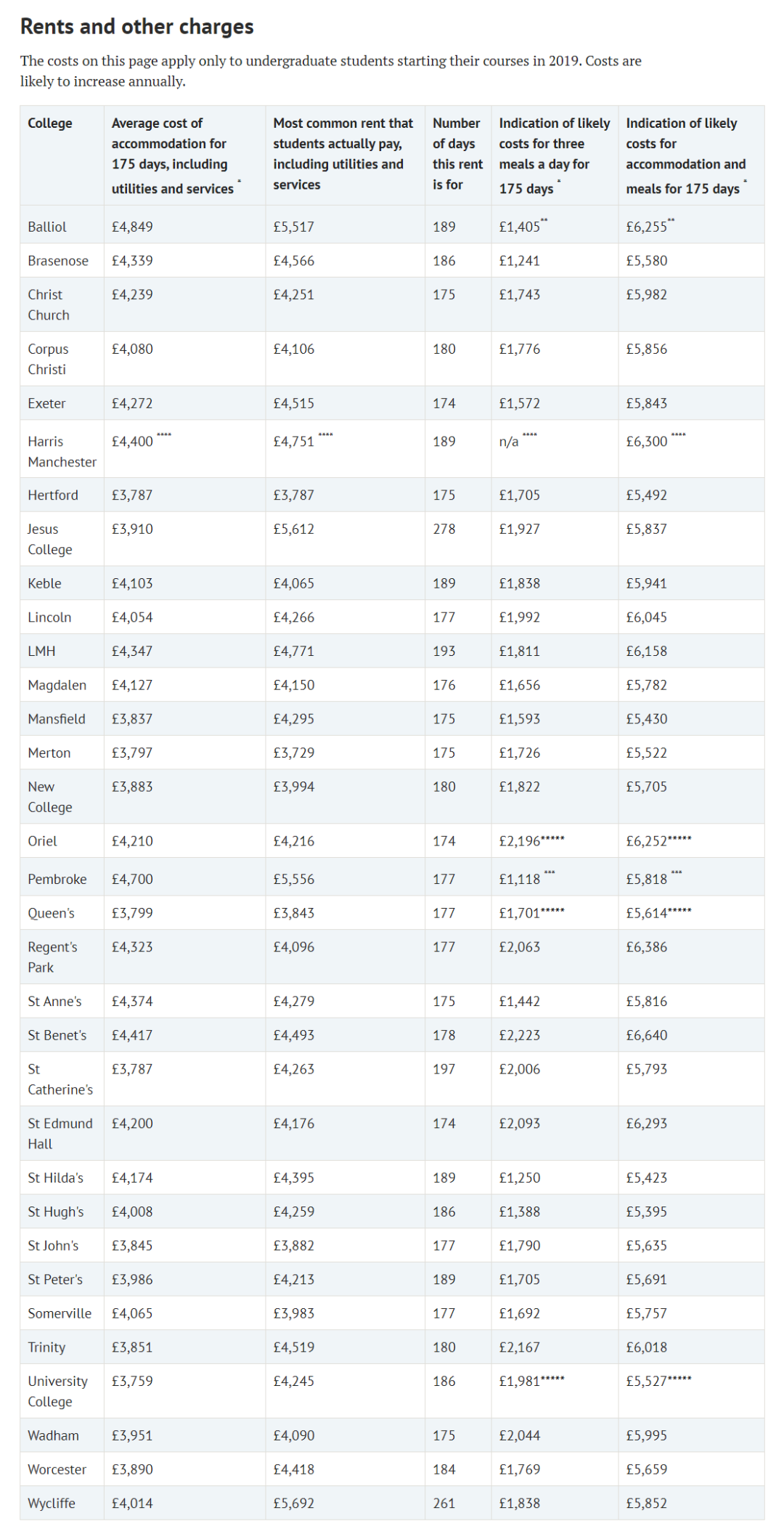Click the 'College' column header
The image size is (784, 1537).
click(x=50, y=123)
